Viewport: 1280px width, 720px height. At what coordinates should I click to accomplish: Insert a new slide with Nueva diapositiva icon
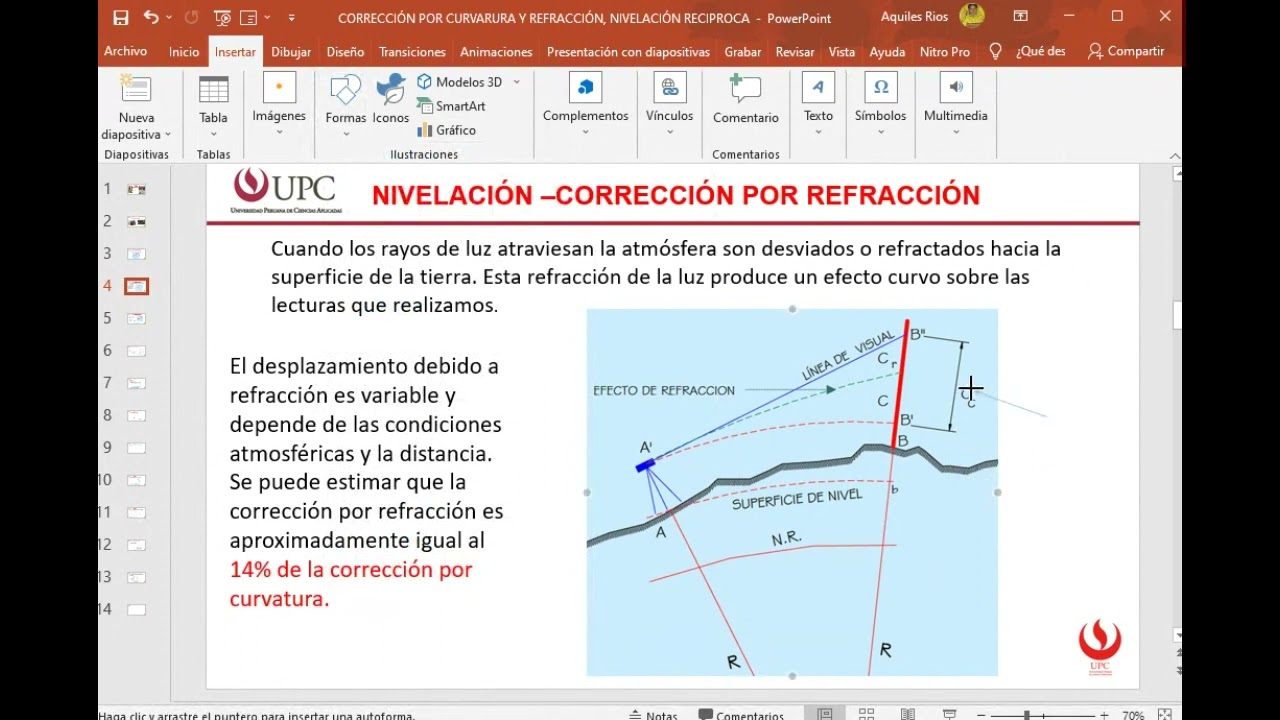[x=136, y=90]
